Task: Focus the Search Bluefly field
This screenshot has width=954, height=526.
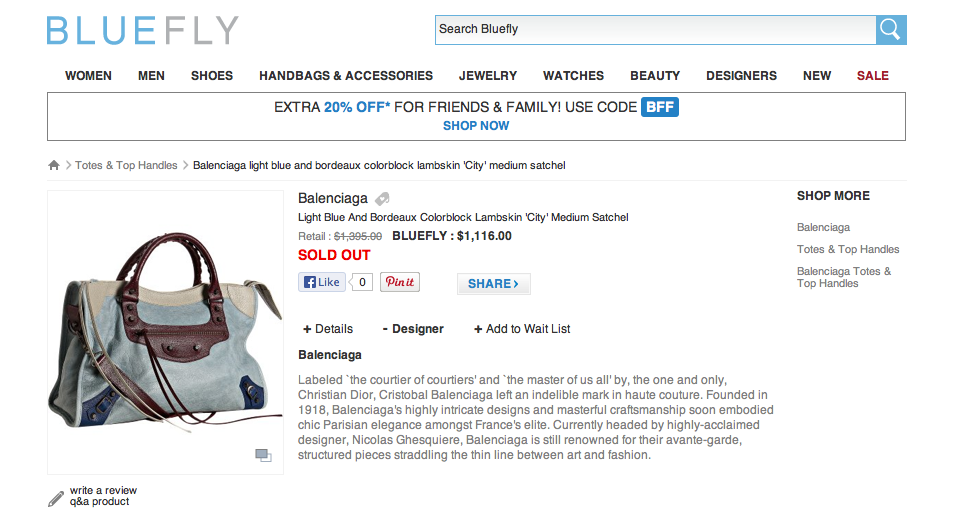Action: click(x=656, y=30)
